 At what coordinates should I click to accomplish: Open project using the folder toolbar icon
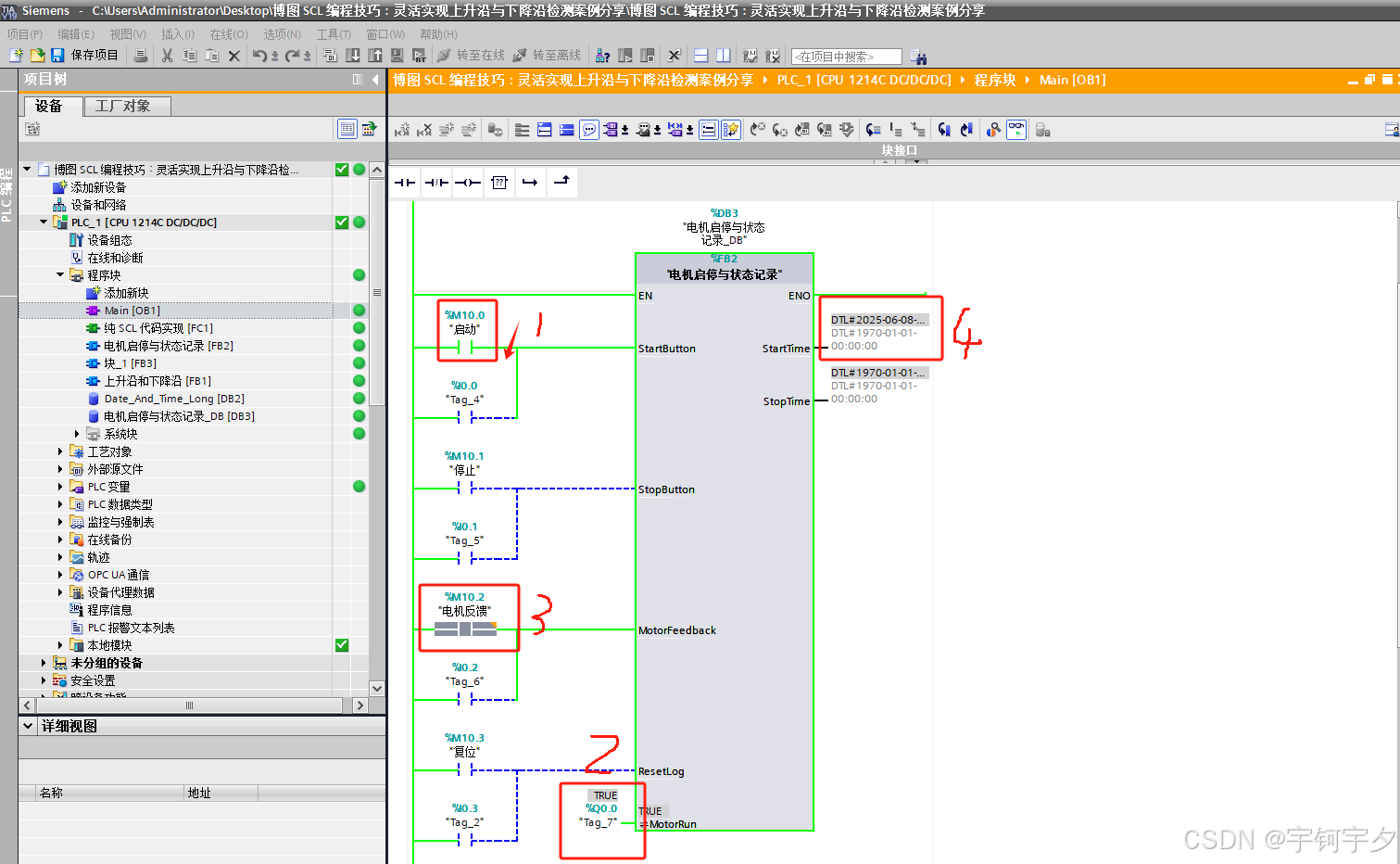click(x=37, y=56)
